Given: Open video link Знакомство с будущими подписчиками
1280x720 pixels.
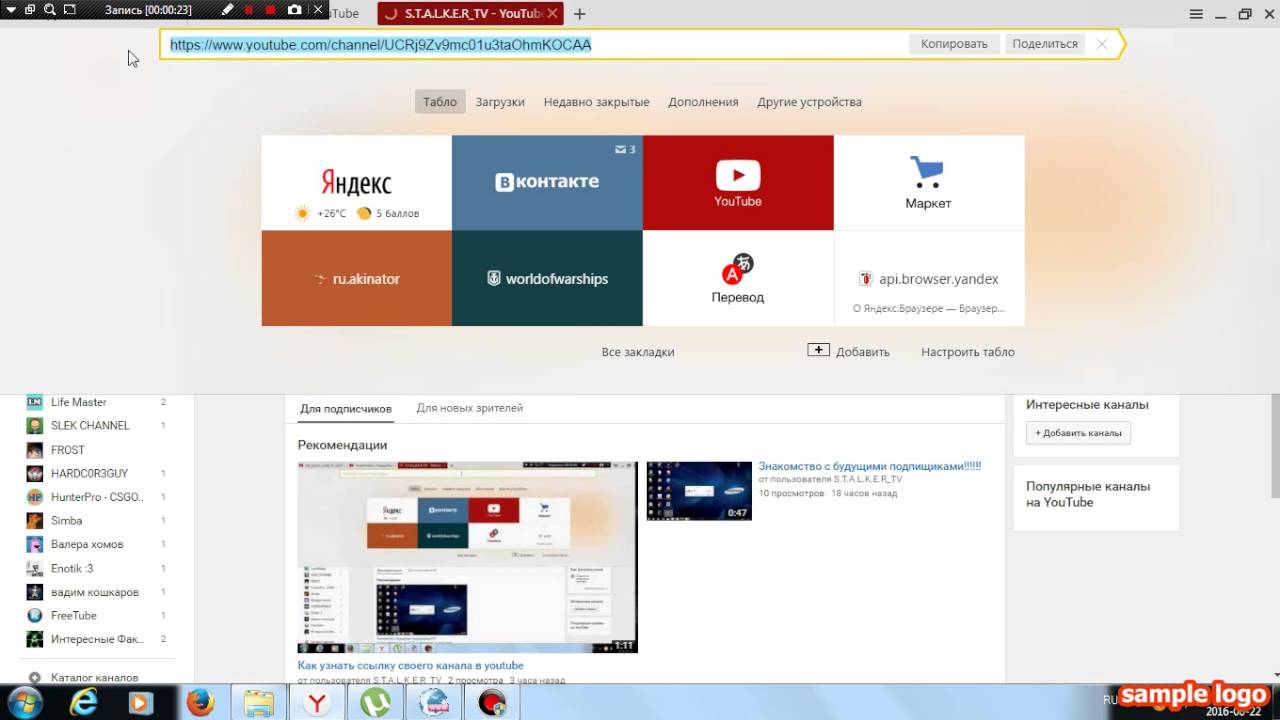Looking at the screenshot, I should point(870,466).
